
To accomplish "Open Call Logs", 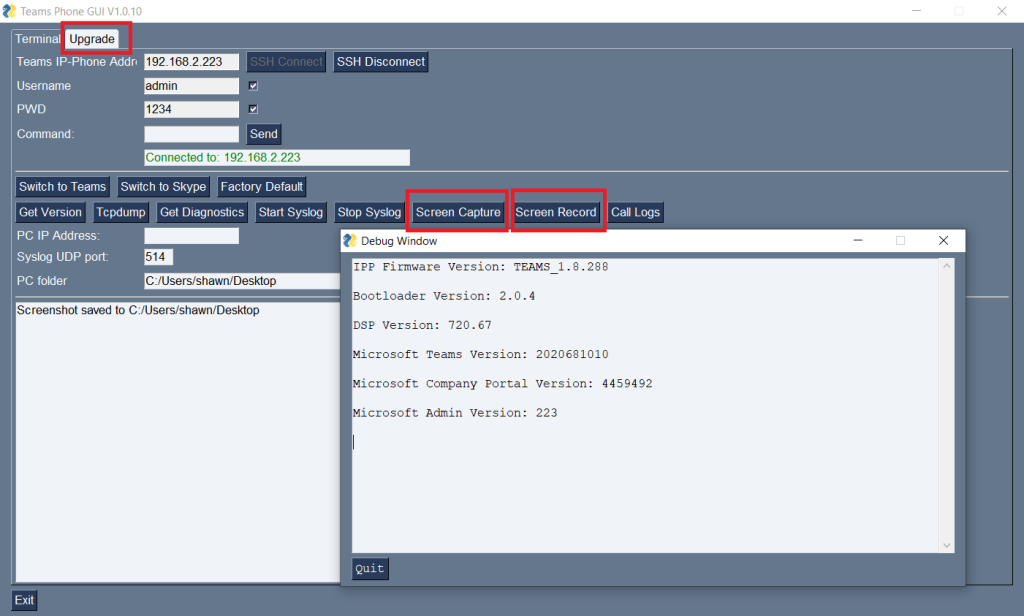I will coord(635,212).
